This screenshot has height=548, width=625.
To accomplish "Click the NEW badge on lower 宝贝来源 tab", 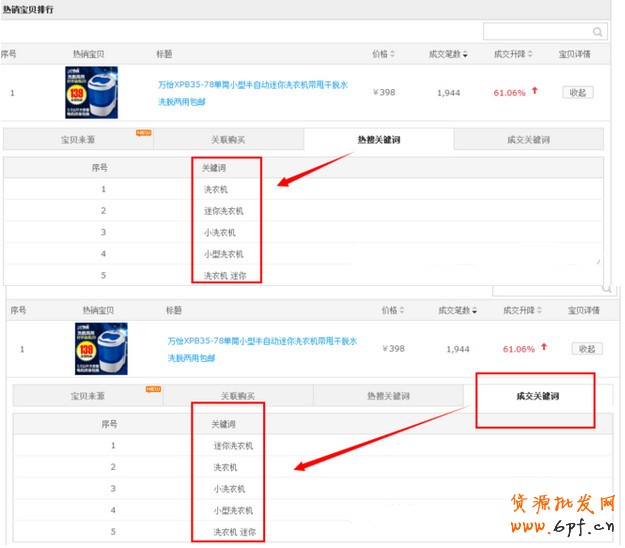I will coord(153,388).
